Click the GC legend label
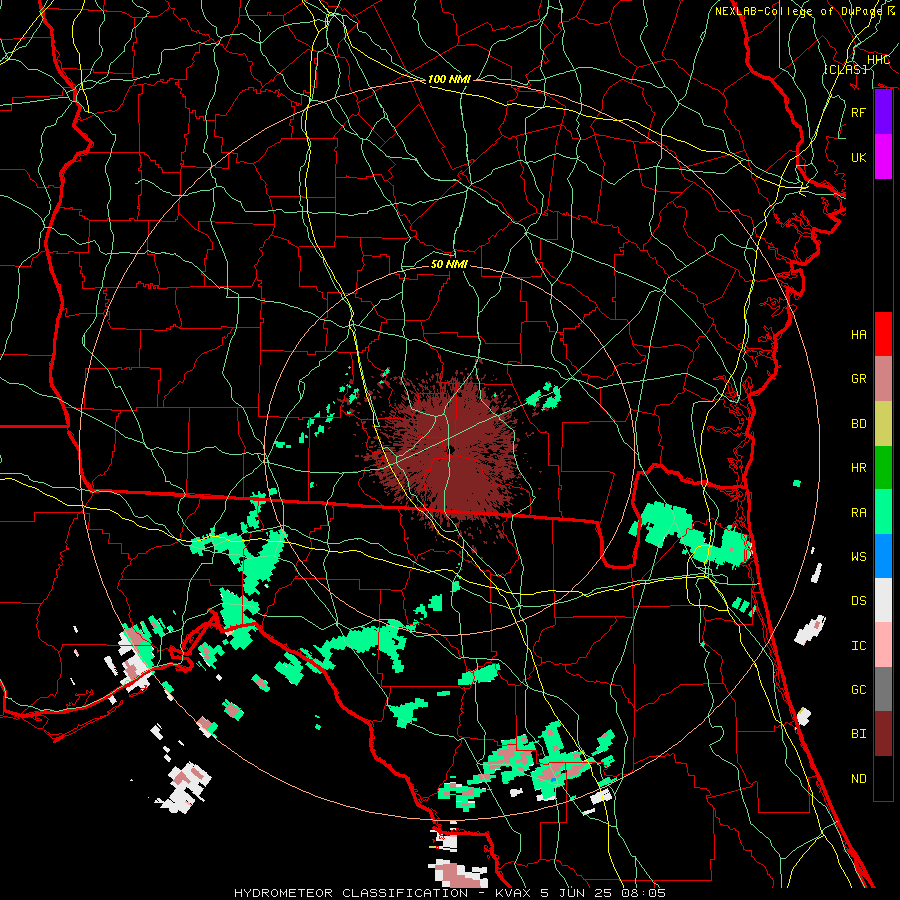This screenshot has width=900, height=900. click(x=859, y=690)
